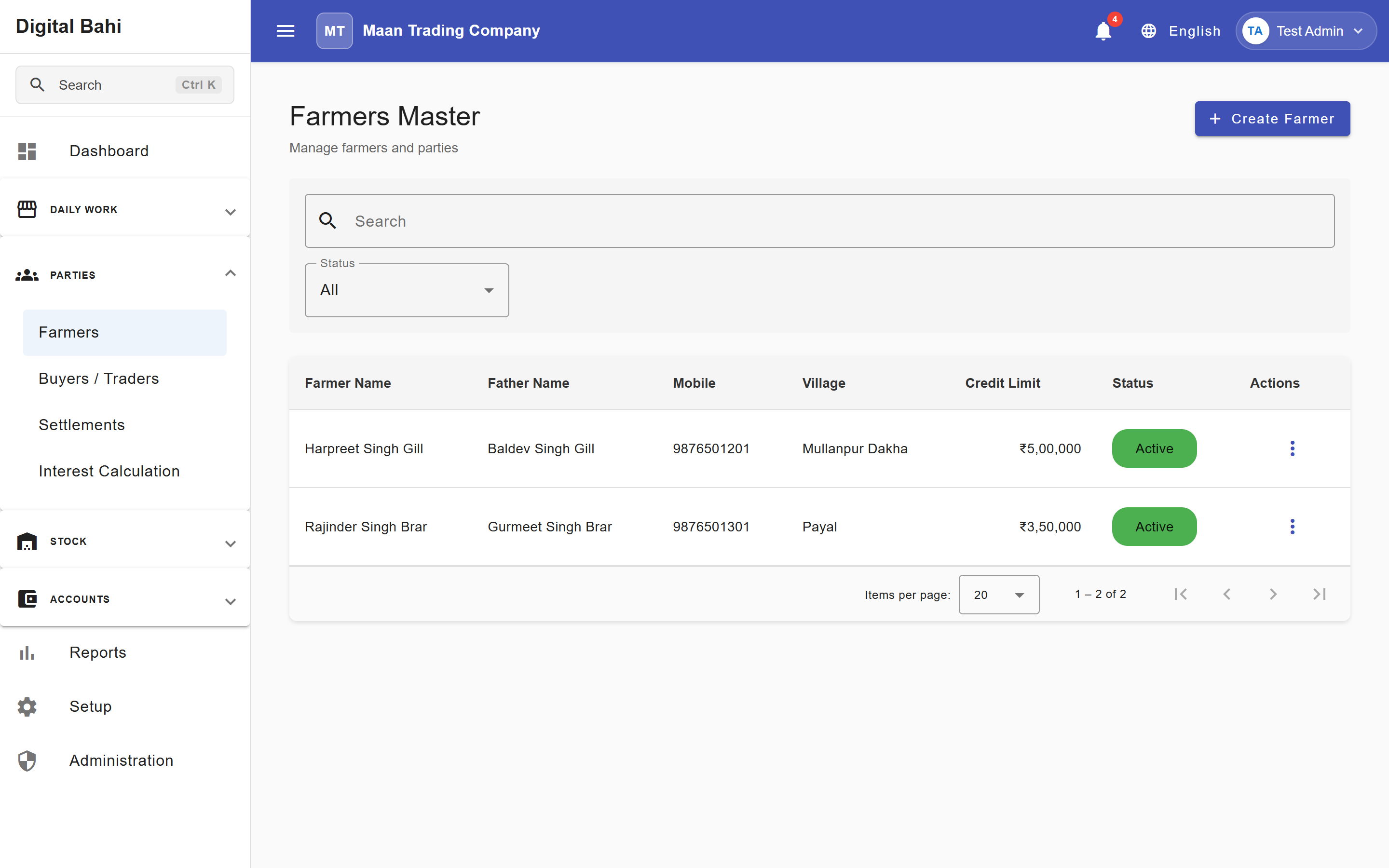Viewport: 1389px width, 868px height.
Task: Click the Dashboard grid icon
Action: (x=27, y=151)
